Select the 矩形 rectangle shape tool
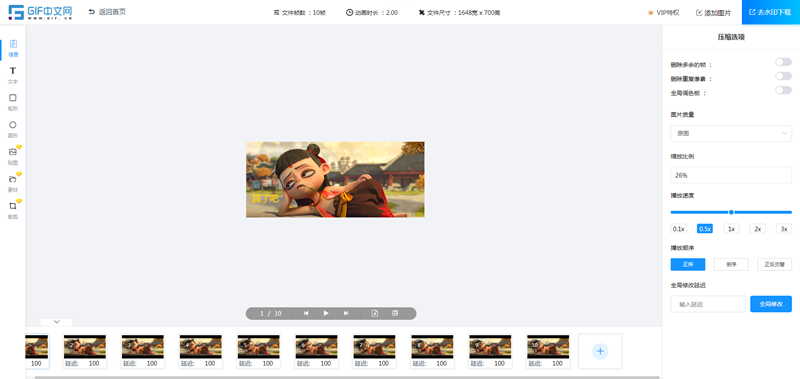This screenshot has width=800, height=379. (x=13, y=102)
